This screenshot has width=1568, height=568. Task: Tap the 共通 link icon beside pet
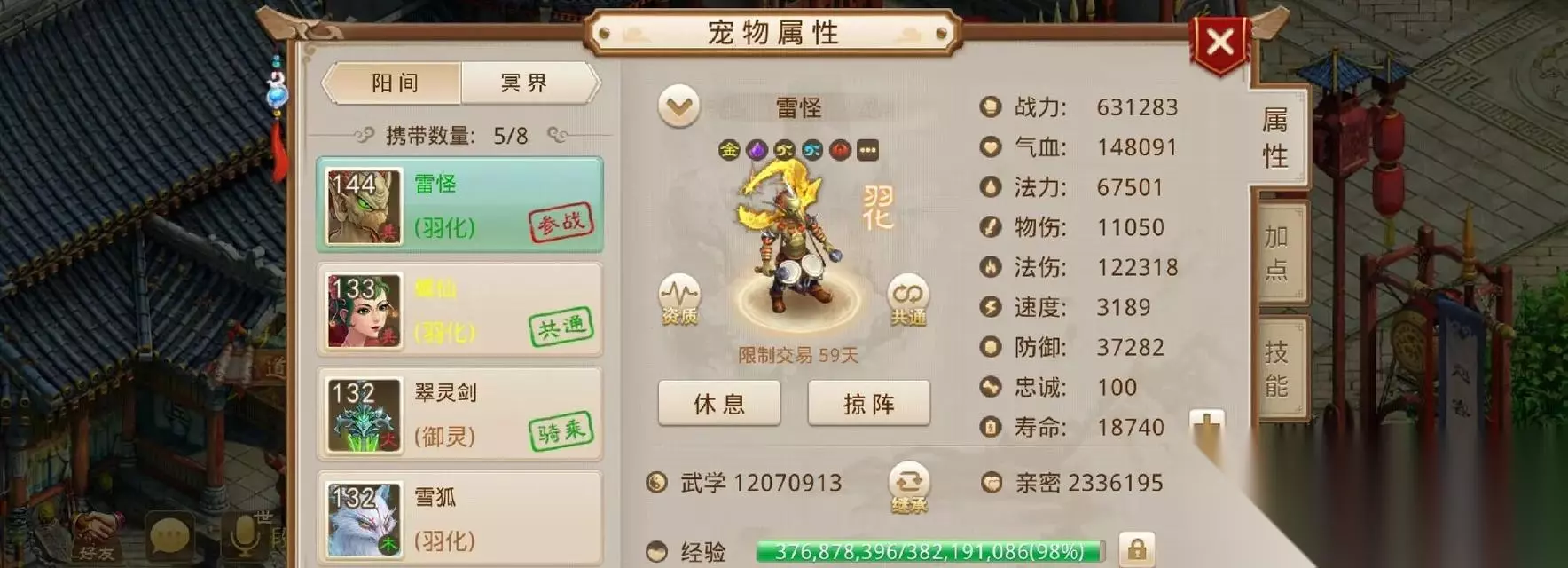point(908,299)
